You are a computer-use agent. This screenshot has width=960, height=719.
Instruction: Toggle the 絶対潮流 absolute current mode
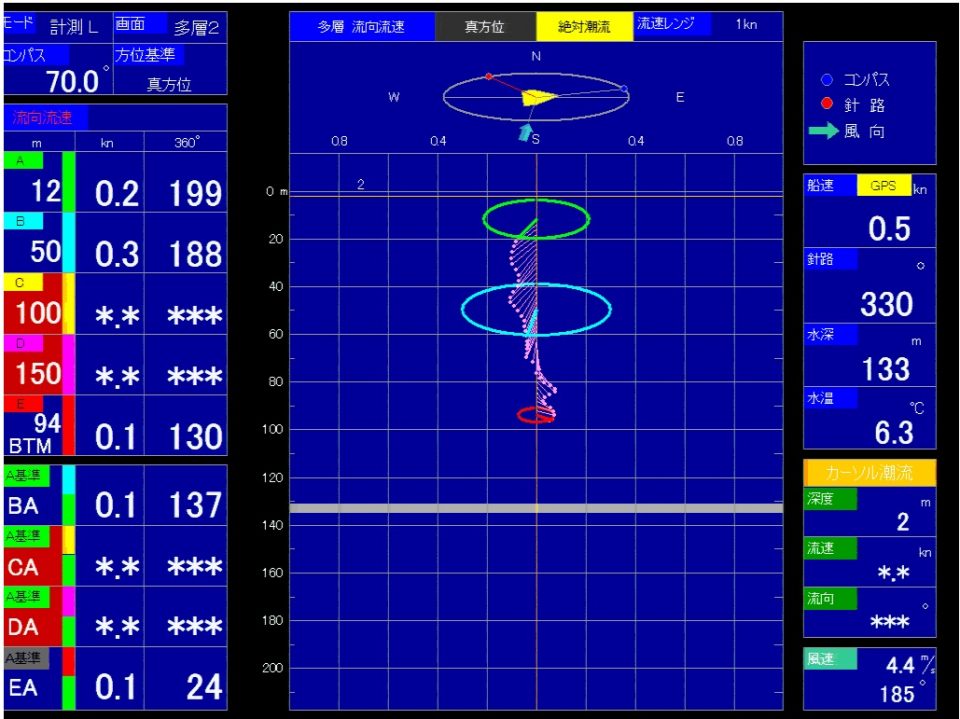pos(584,27)
